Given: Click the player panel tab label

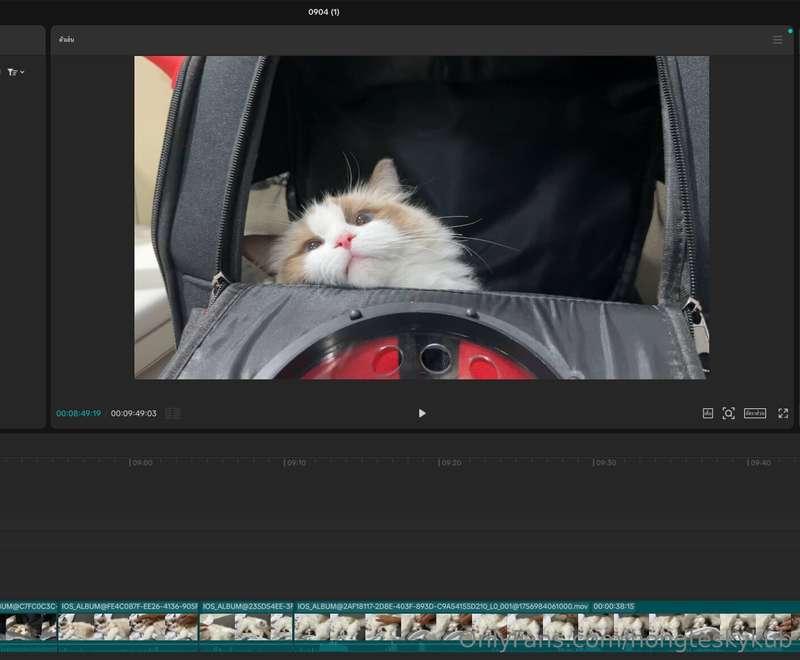Looking at the screenshot, I should coord(66,40).
